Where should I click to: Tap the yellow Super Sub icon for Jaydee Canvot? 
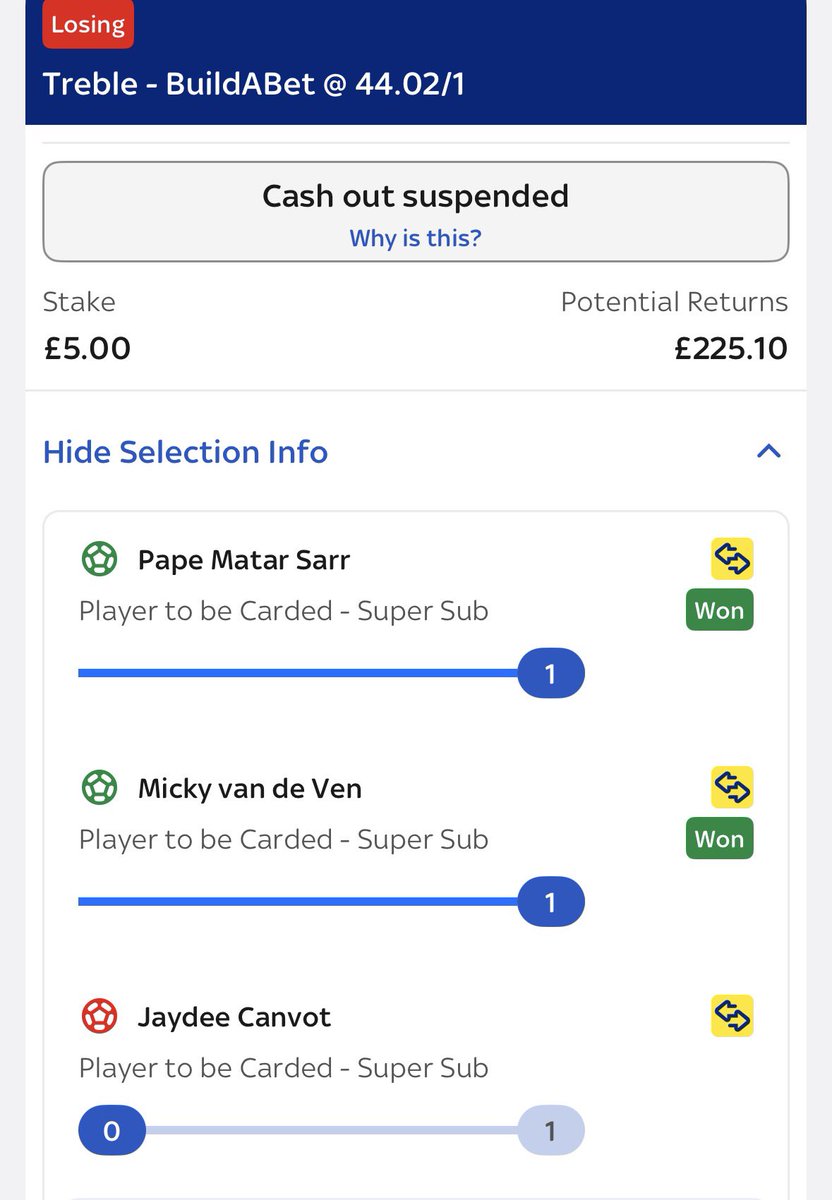[732, 1016]
